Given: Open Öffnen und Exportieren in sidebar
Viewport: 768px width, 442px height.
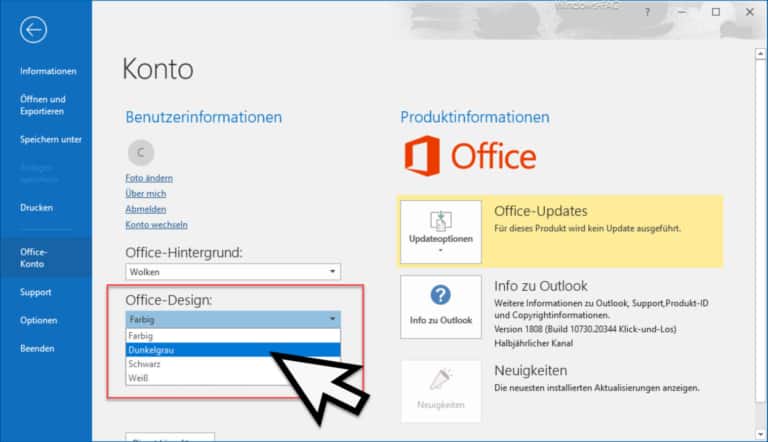Looking at the screenshot, I should tap(43, 105).
